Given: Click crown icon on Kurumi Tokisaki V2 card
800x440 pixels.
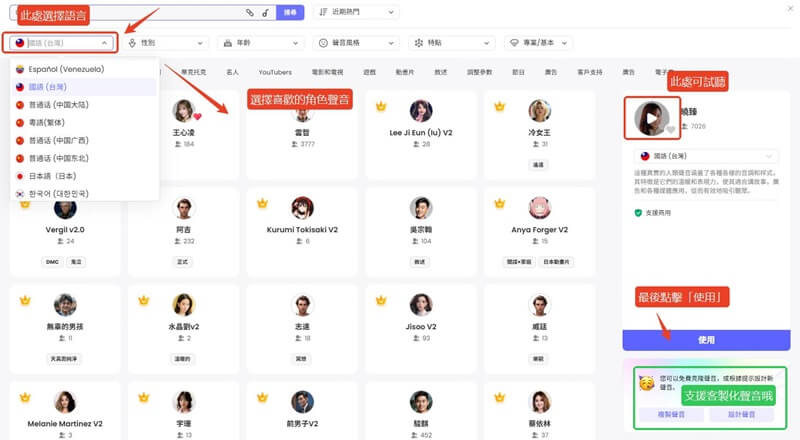Looking at the screenshot, I should click(262, 204).
